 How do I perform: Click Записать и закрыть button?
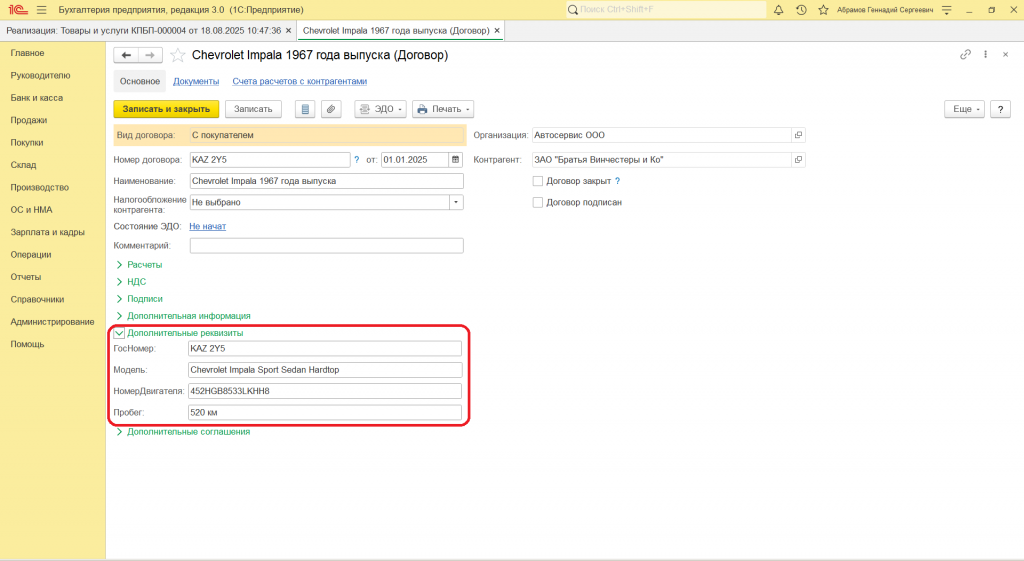tap(166, 109)
